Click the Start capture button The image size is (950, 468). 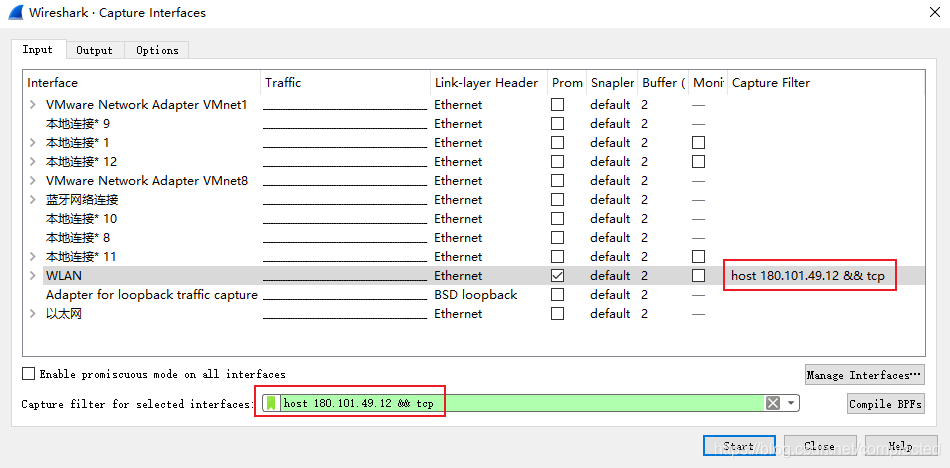(739, 446)
